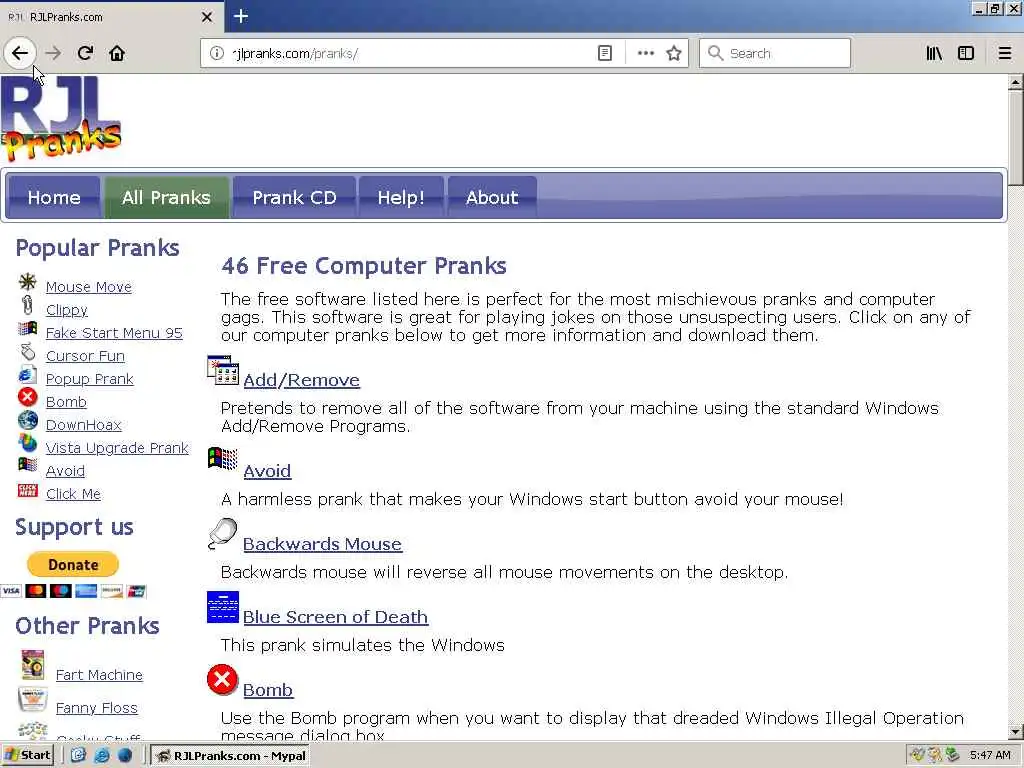Click the Blue Screen of Death icon
1024x768 pixels.
(223, 607)
